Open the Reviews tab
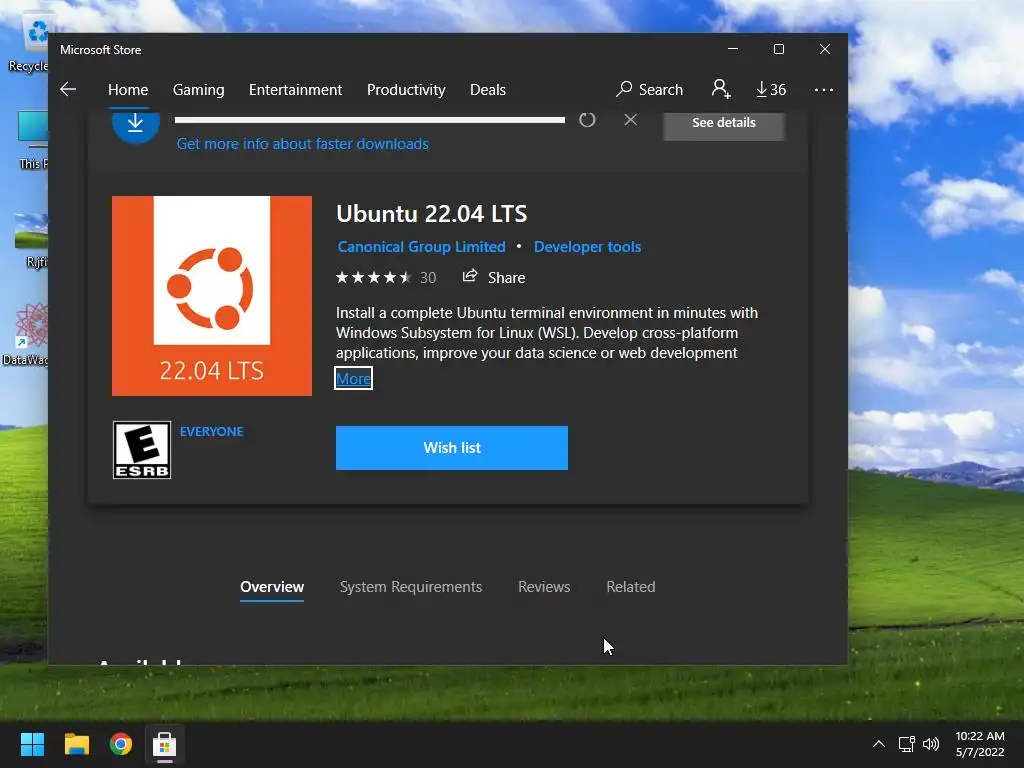Viewport: 1024px width, 768px height. click(x=544, y=586)
